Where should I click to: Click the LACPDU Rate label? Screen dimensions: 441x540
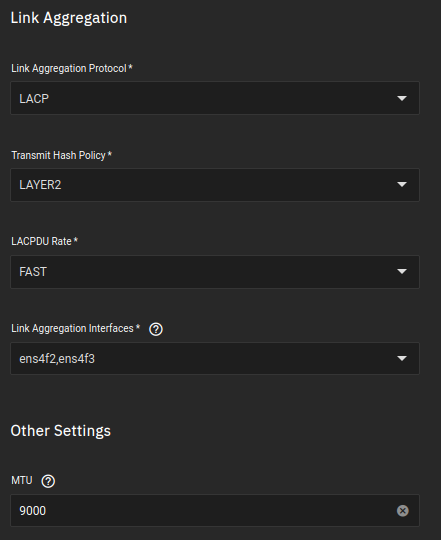click(41, 241)
